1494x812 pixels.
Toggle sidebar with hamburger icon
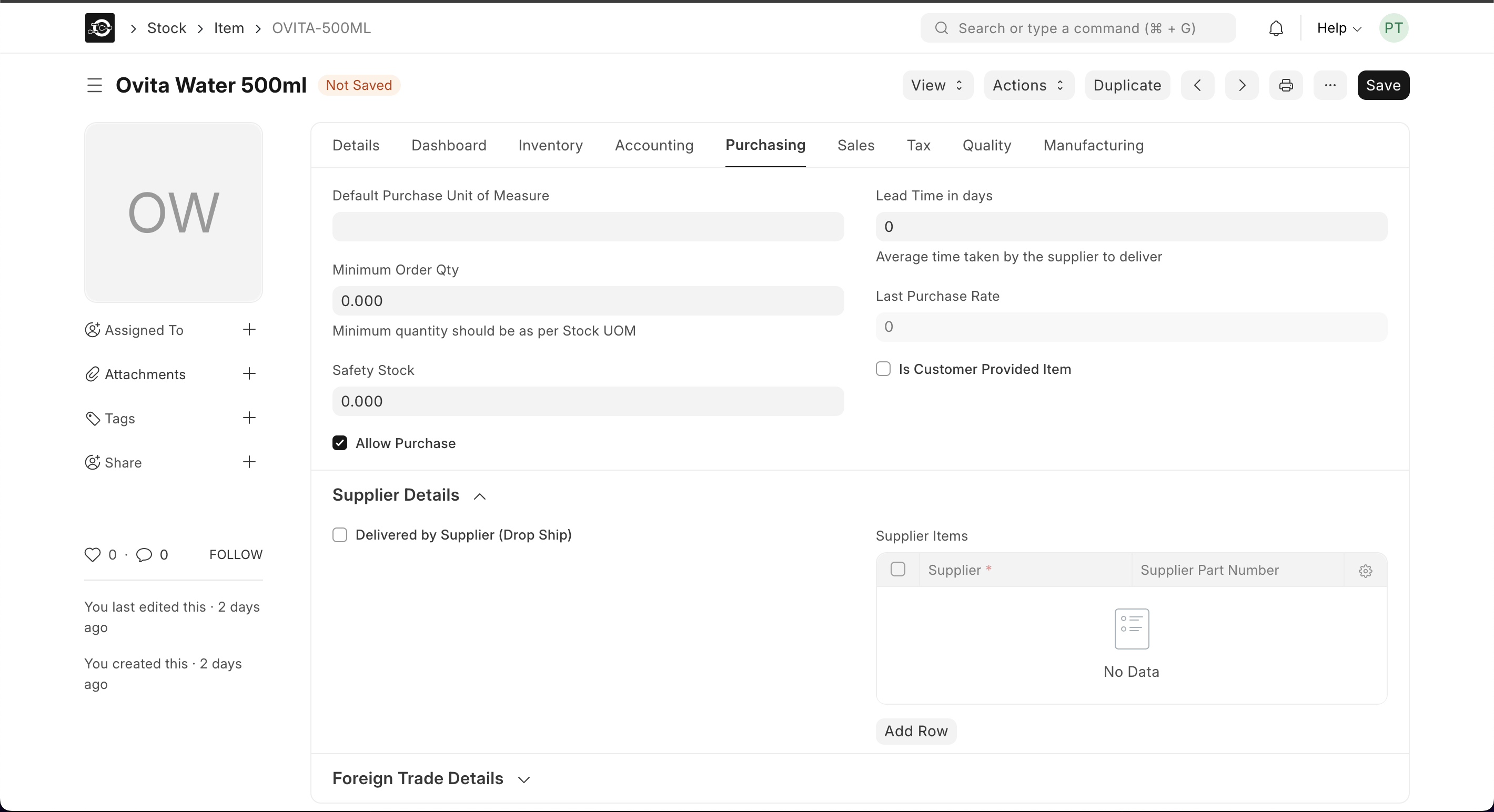click(95, 85)
